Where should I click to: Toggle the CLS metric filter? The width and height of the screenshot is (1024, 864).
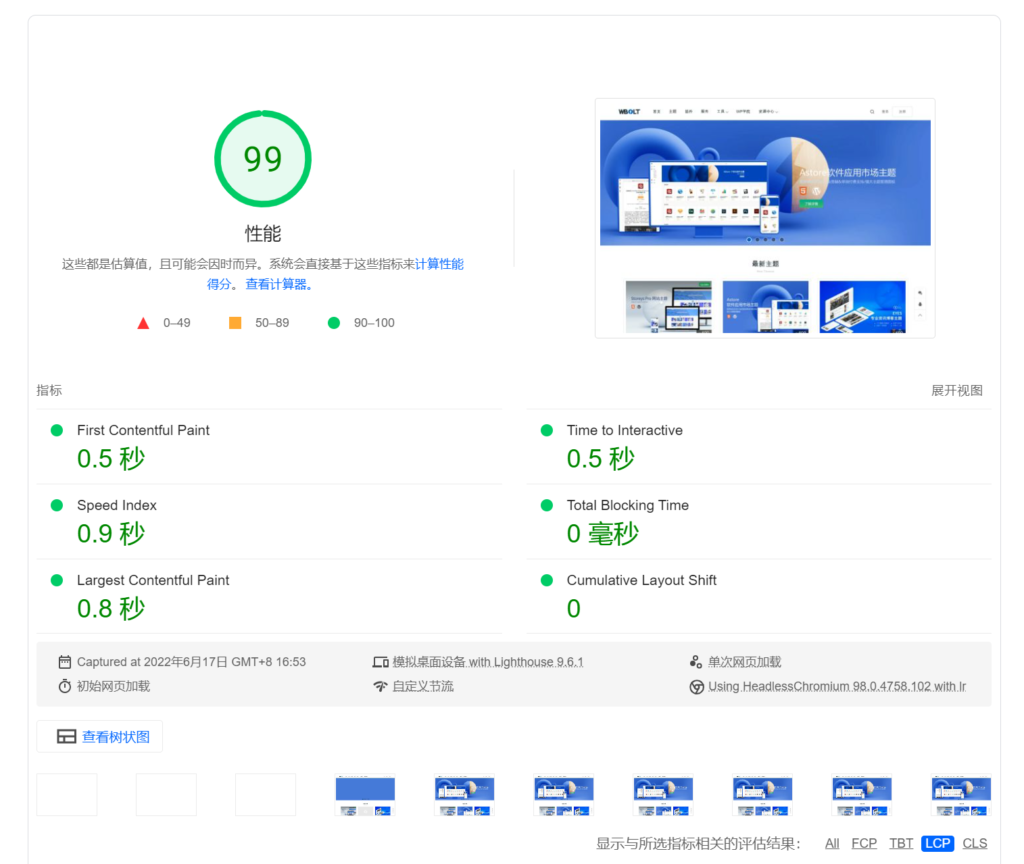pos(975,843)
